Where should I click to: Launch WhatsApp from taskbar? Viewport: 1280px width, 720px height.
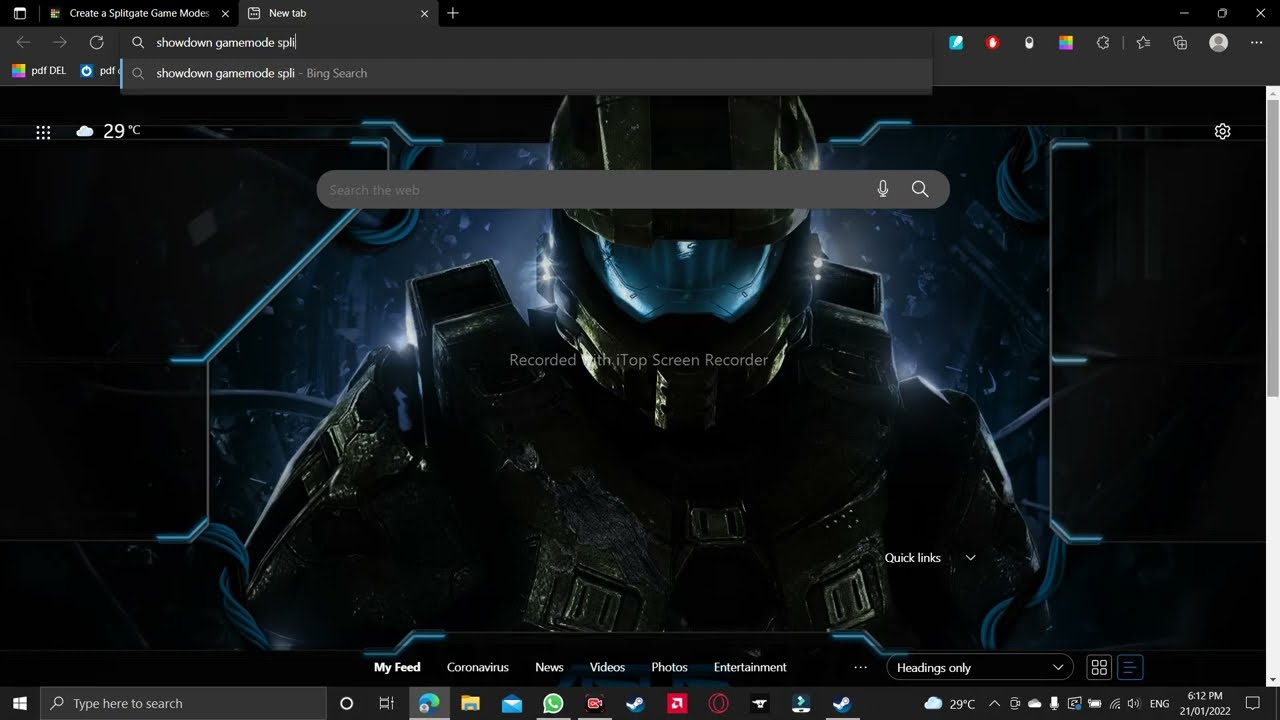pyautogui.click(x=553, y=703)
